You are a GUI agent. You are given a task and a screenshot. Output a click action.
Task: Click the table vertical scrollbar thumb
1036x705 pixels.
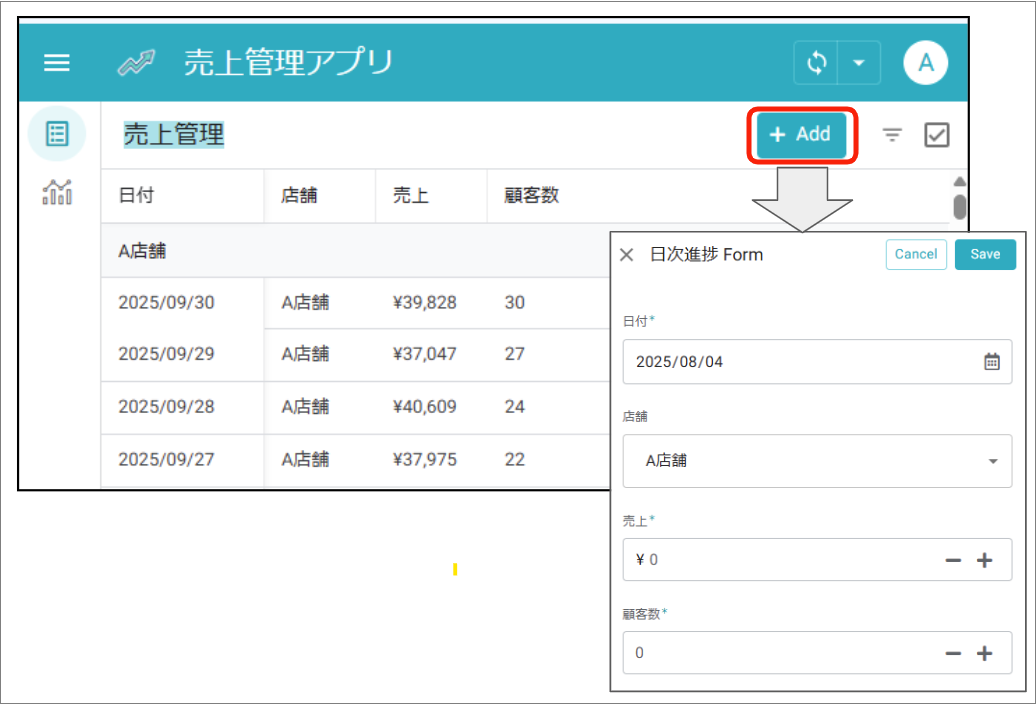959,206
